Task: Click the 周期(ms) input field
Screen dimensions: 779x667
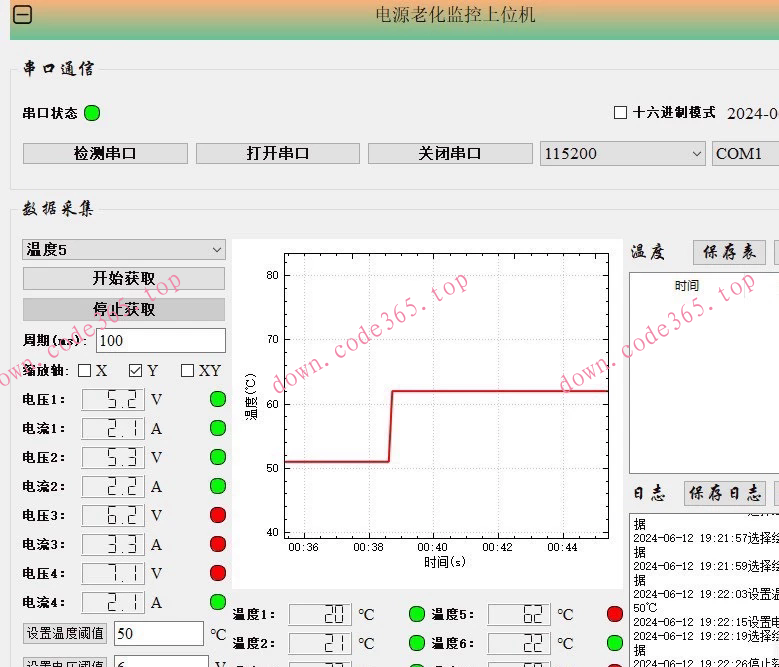Action: point(160,341)
